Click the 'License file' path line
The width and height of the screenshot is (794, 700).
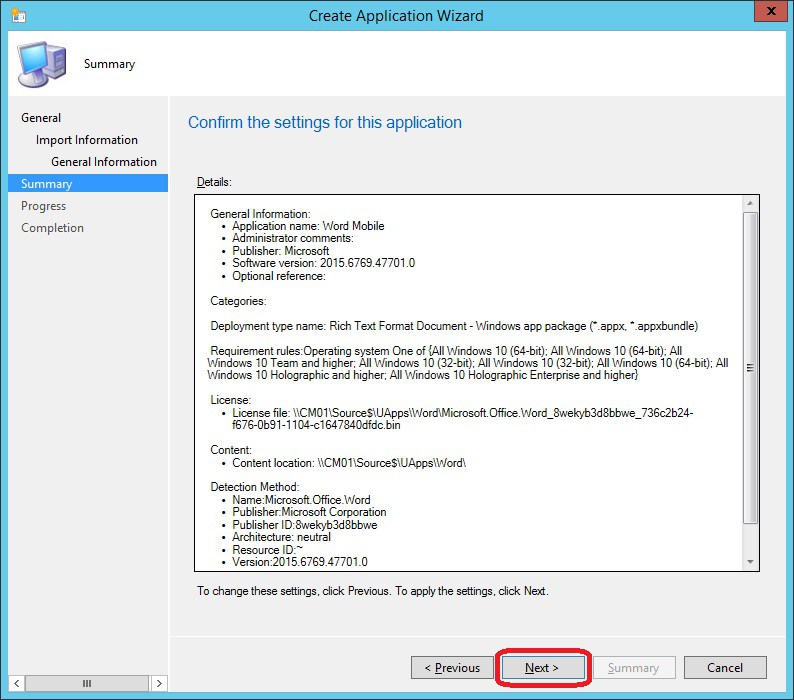[462, 419]
